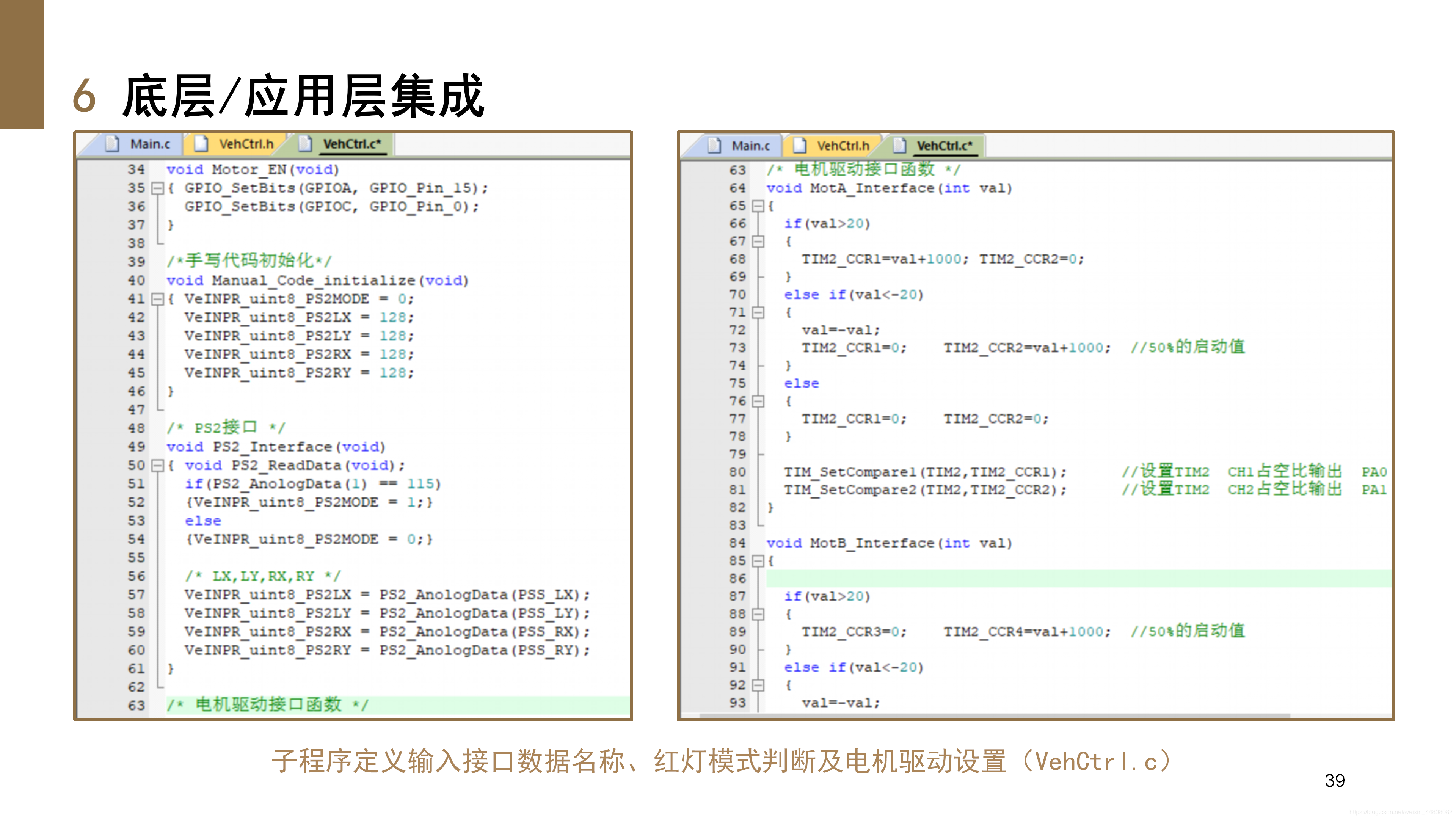The height and width of the screenshot is (819, 1456).
Task: Collapse PS2_Interface fold at line 50
Action: coord(158,465)
